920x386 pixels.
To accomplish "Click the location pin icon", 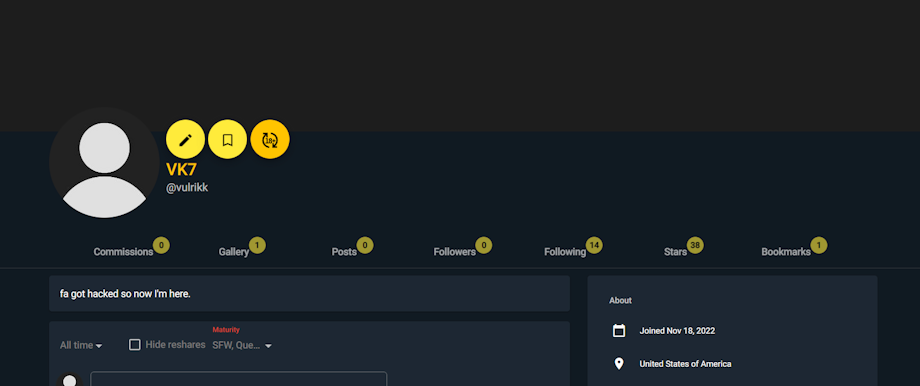I will point(619,364).
